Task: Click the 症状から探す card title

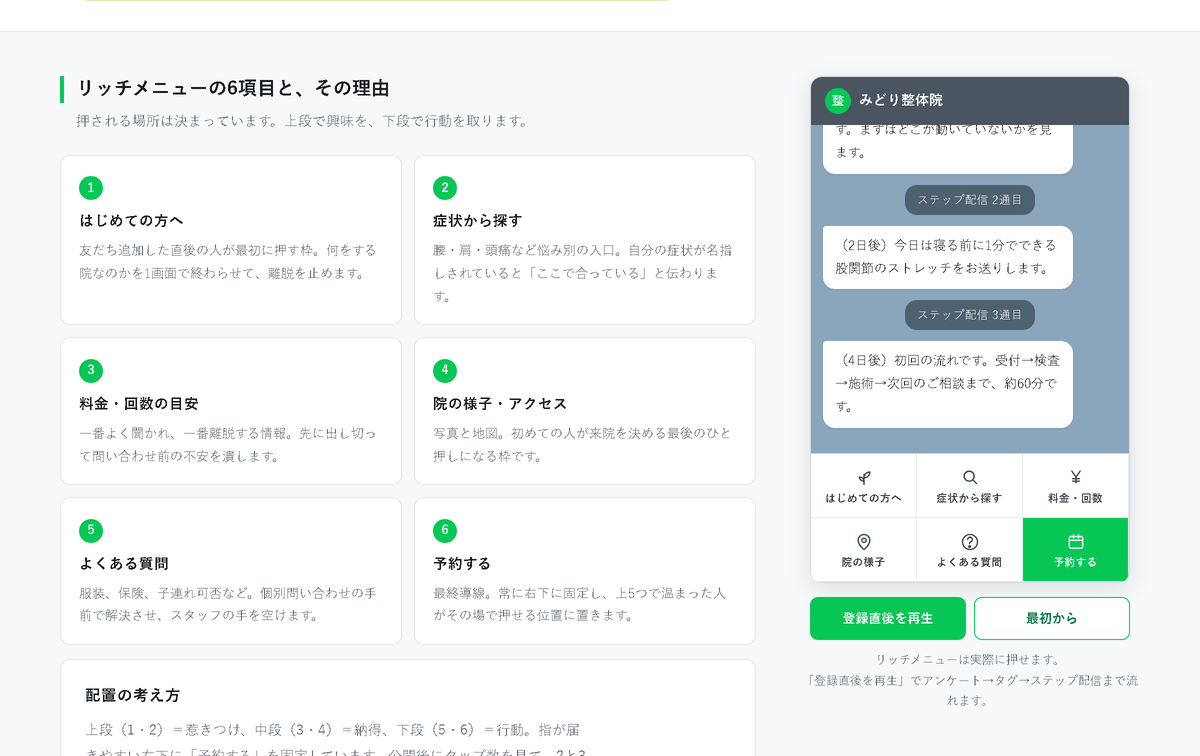Action: coord(478,220)
